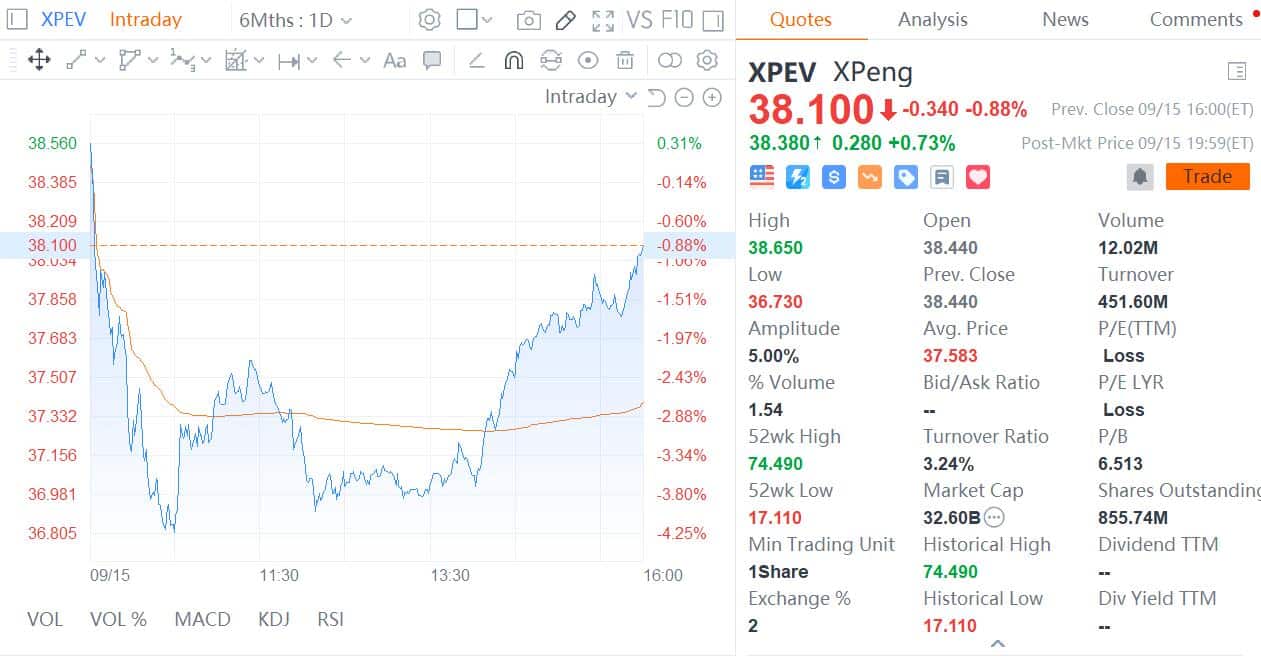Toggle the crosshair move tool
1261x656 pixels.
pyautogui.click(x=40, y=60)
